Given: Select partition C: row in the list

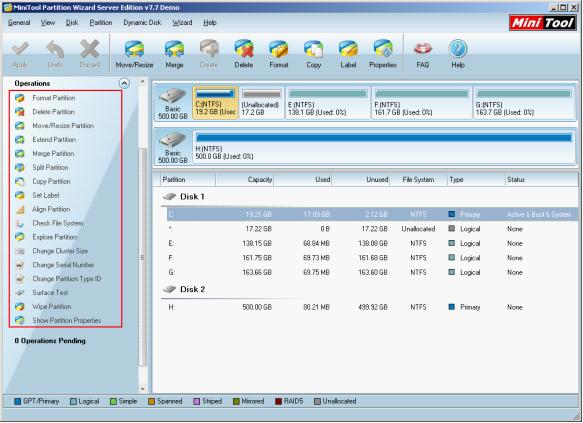Looking at the screenshot, I should coord(372,214).
